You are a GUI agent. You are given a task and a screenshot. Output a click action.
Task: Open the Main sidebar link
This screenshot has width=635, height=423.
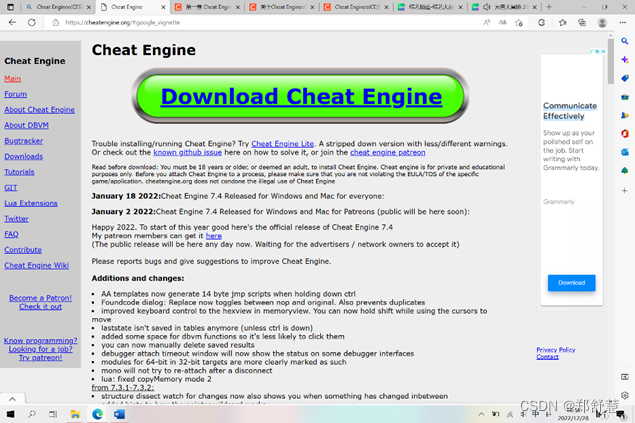pyautogui.click(x=13, y=79)
